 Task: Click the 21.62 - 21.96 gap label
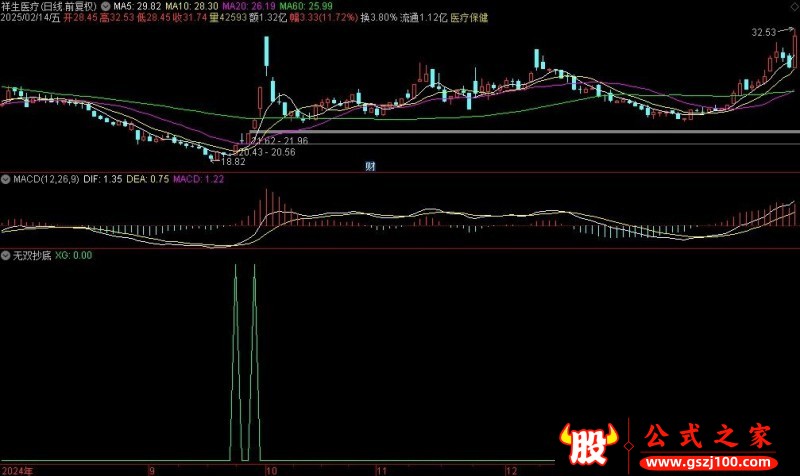(280, 141)
